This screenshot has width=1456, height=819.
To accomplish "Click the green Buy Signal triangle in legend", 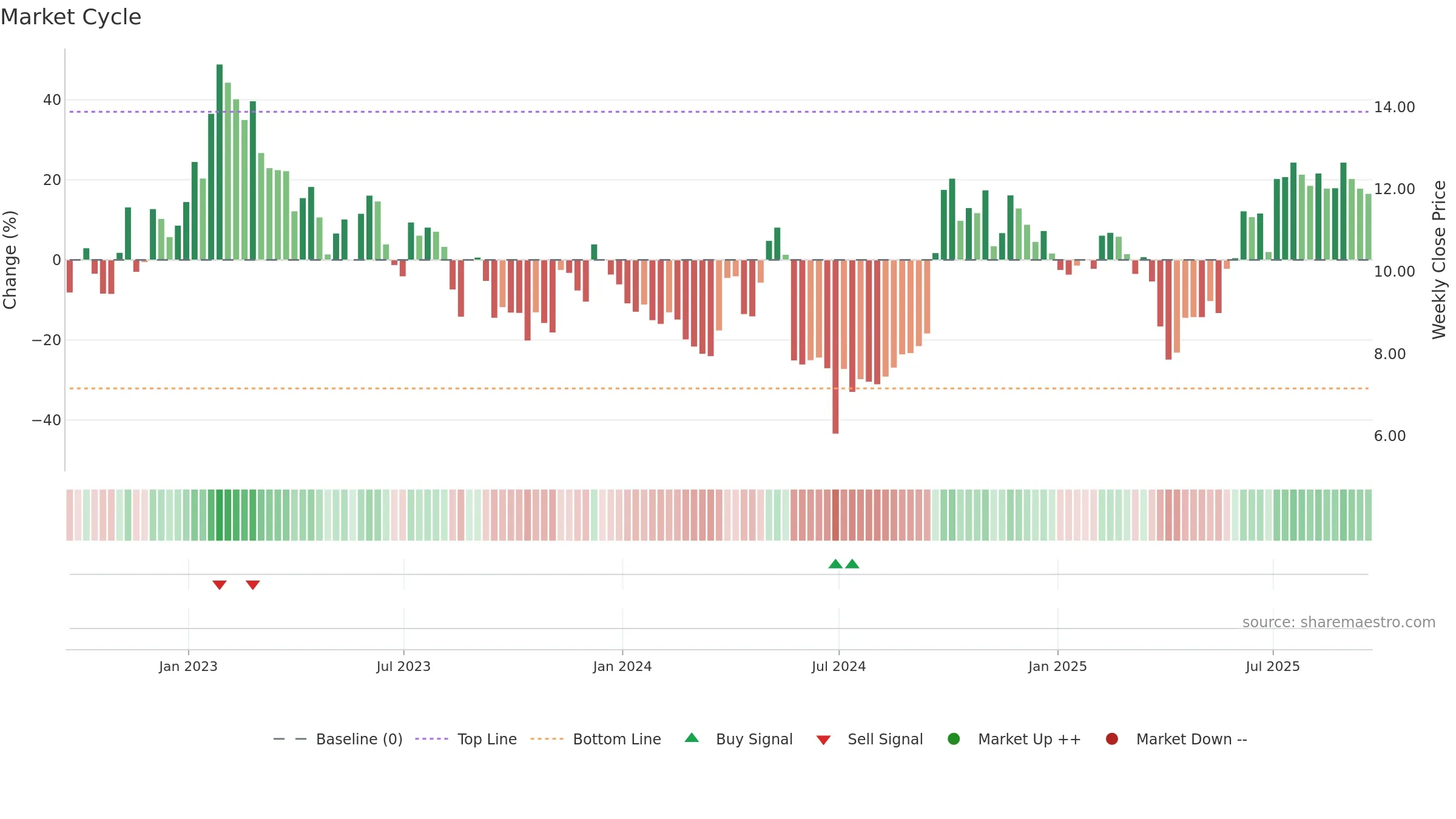I will click(692, 738).
